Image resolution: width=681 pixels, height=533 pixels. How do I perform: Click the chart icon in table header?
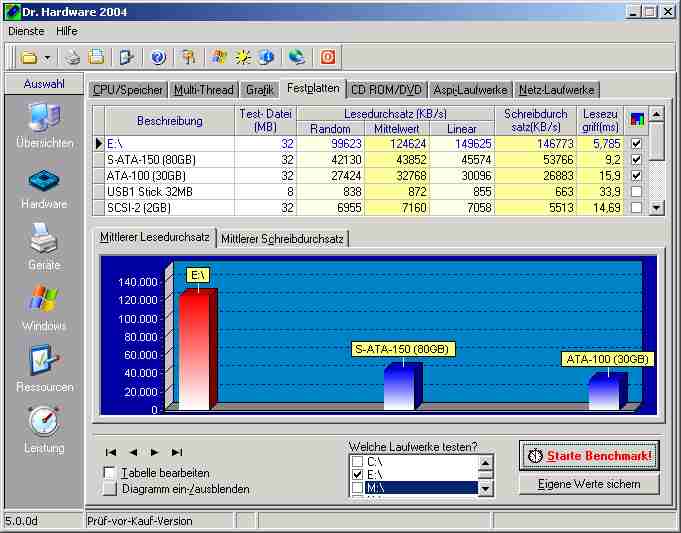click(637, 120)
